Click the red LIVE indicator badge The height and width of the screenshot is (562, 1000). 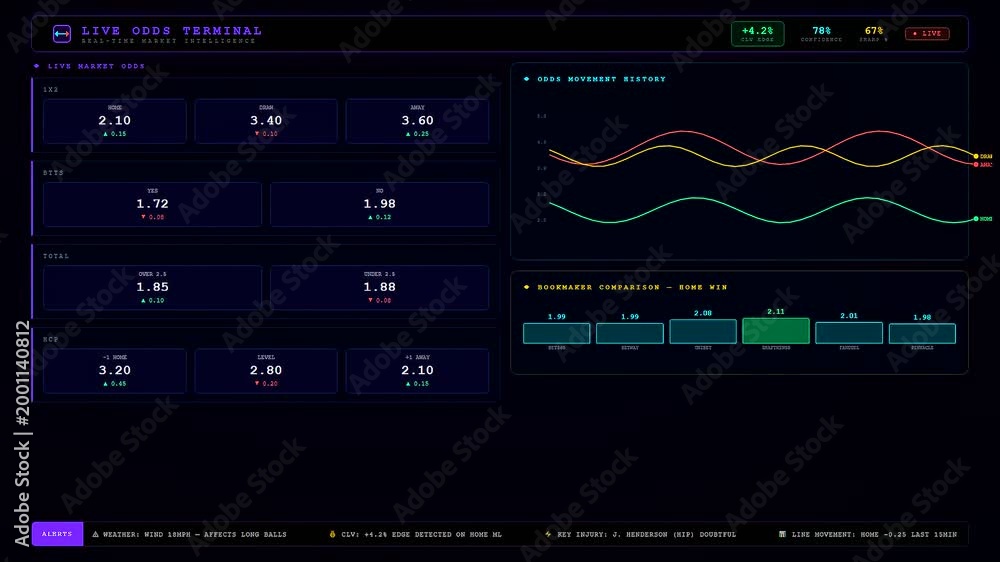click(927, 34)
